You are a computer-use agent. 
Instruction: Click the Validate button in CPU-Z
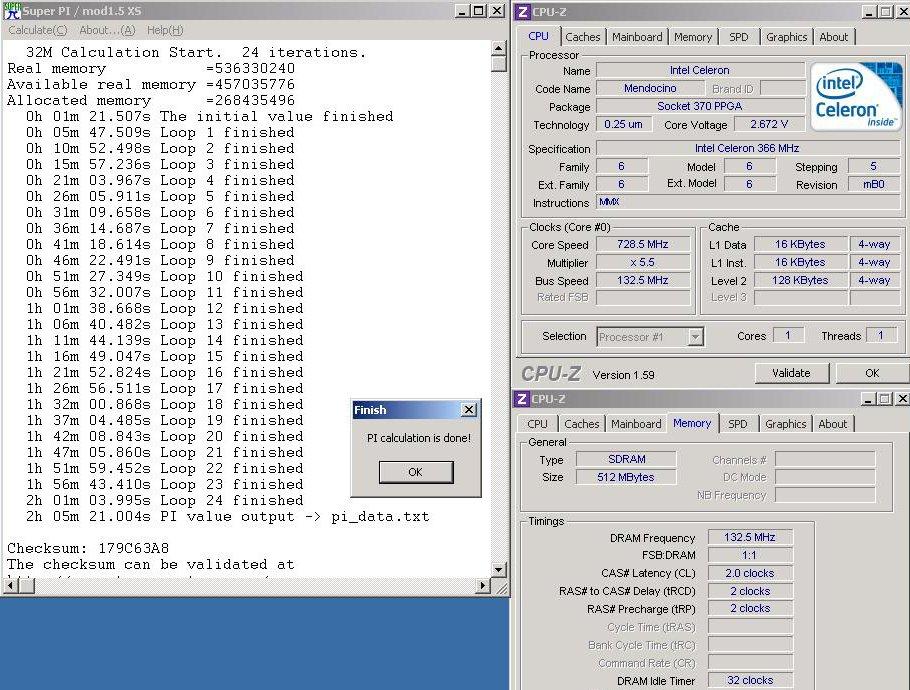791,373
